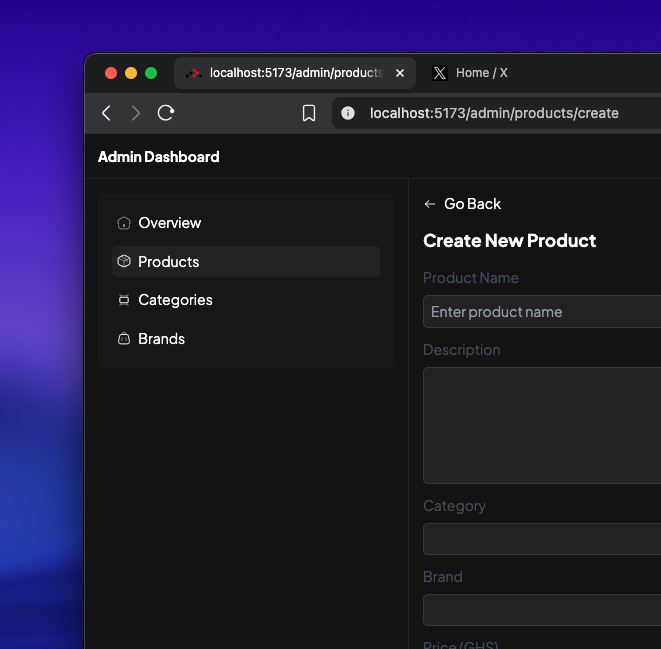Click the Categories icon in sidebar
This screenshot has width=661, height=649.
point(124,300)
